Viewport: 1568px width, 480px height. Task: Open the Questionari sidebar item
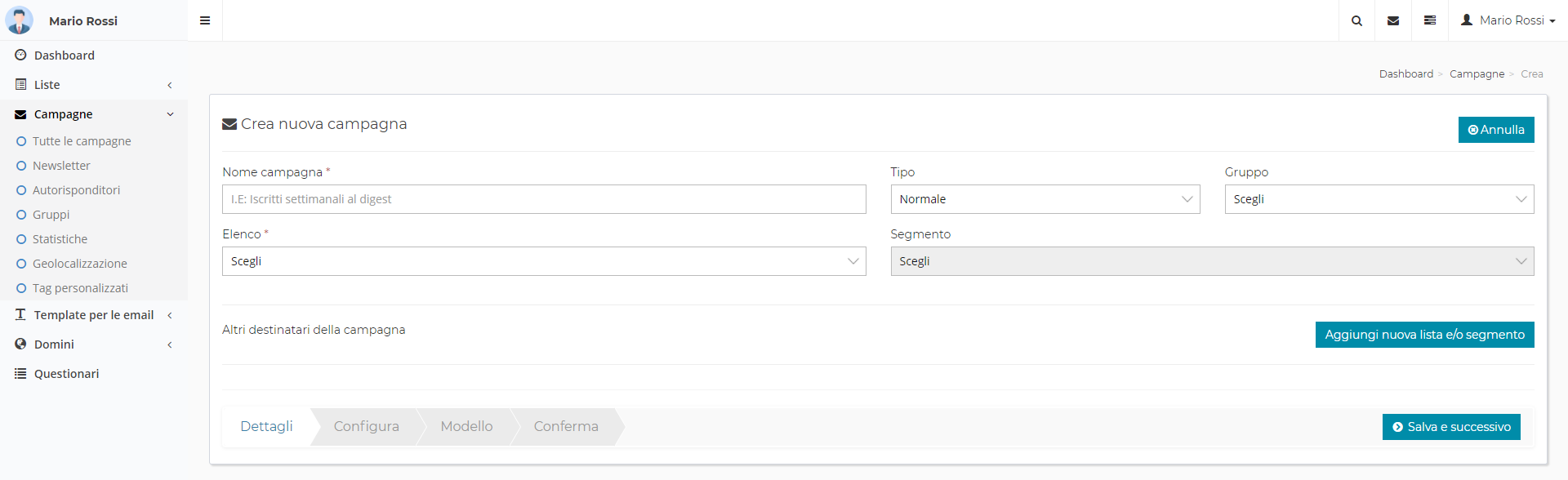click(x=66, y=374)
